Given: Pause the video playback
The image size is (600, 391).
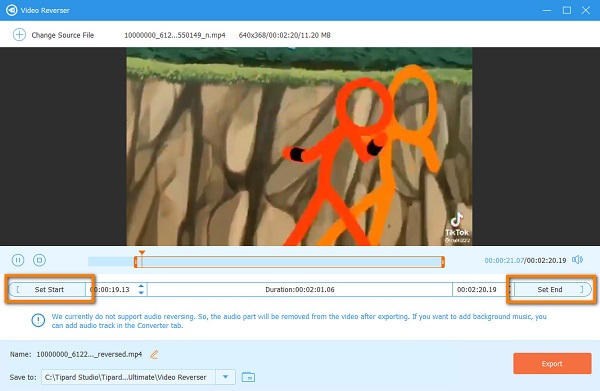Looking at the screenshot, I should 18,260.
